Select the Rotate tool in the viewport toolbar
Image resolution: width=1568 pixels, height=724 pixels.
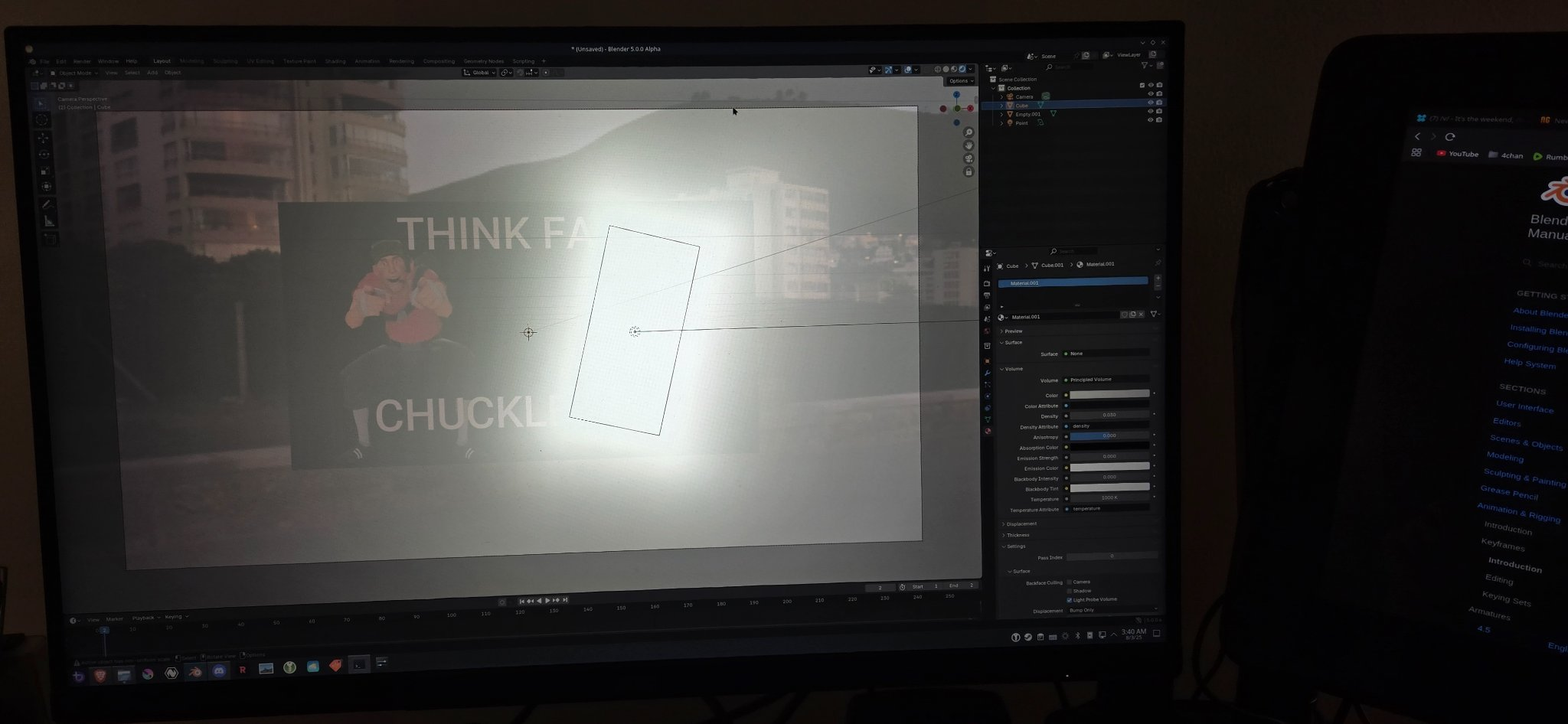tap(44, 155)
